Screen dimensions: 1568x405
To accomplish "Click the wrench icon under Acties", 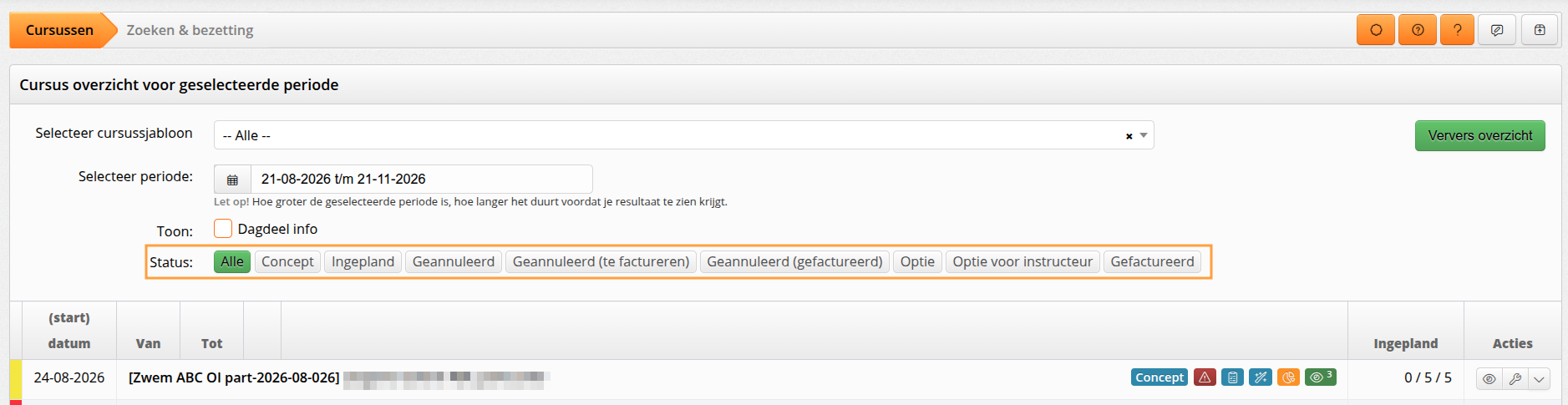I will pos(1515,379).
